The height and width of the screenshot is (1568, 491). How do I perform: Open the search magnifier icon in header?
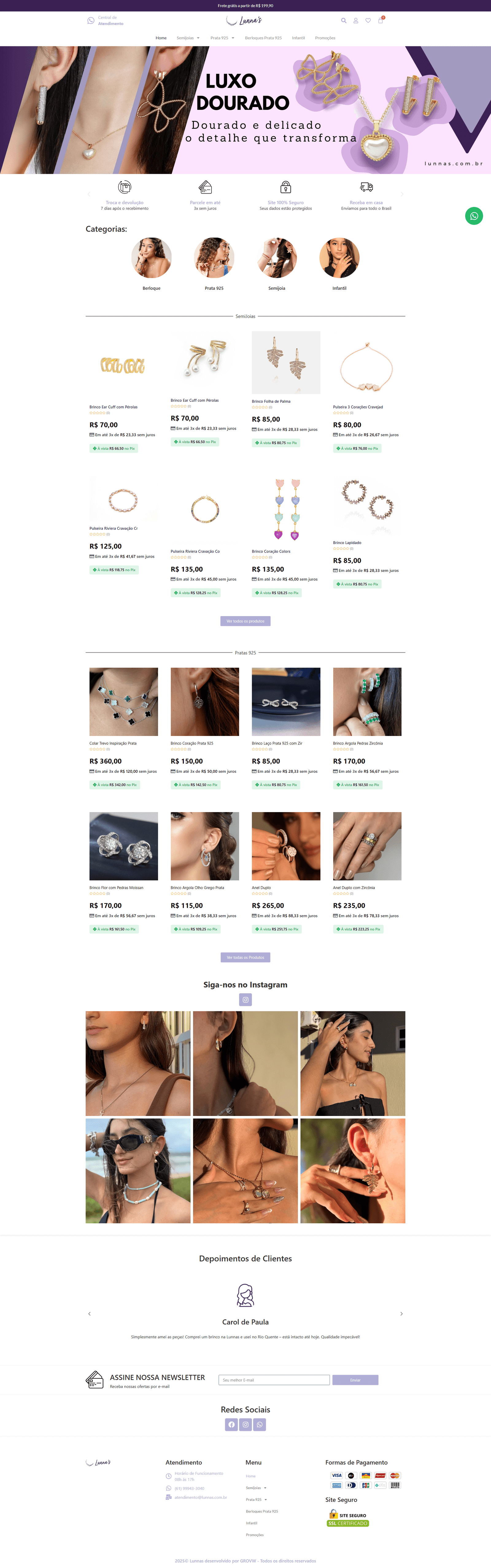click(x=344, y=21)
